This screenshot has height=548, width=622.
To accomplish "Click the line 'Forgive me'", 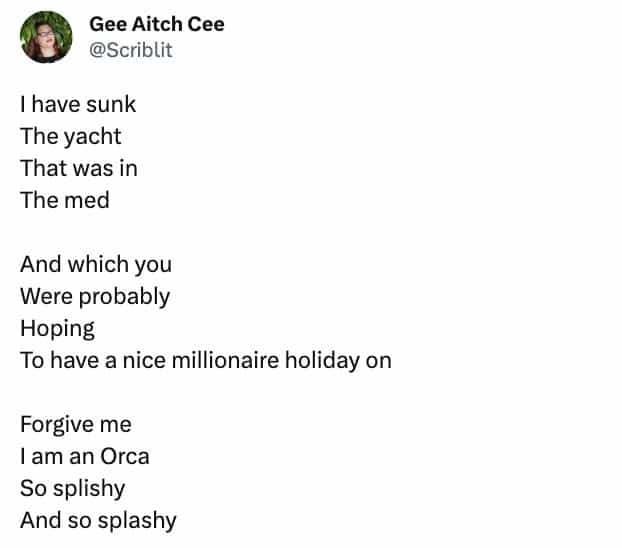I will (x=76, y=424).
